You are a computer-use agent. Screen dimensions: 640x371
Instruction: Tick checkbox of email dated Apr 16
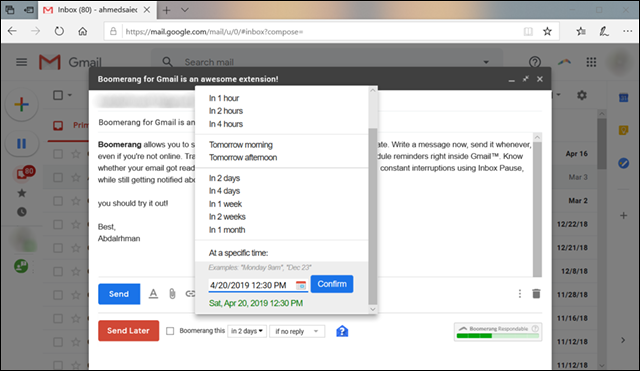click(58, 154)
